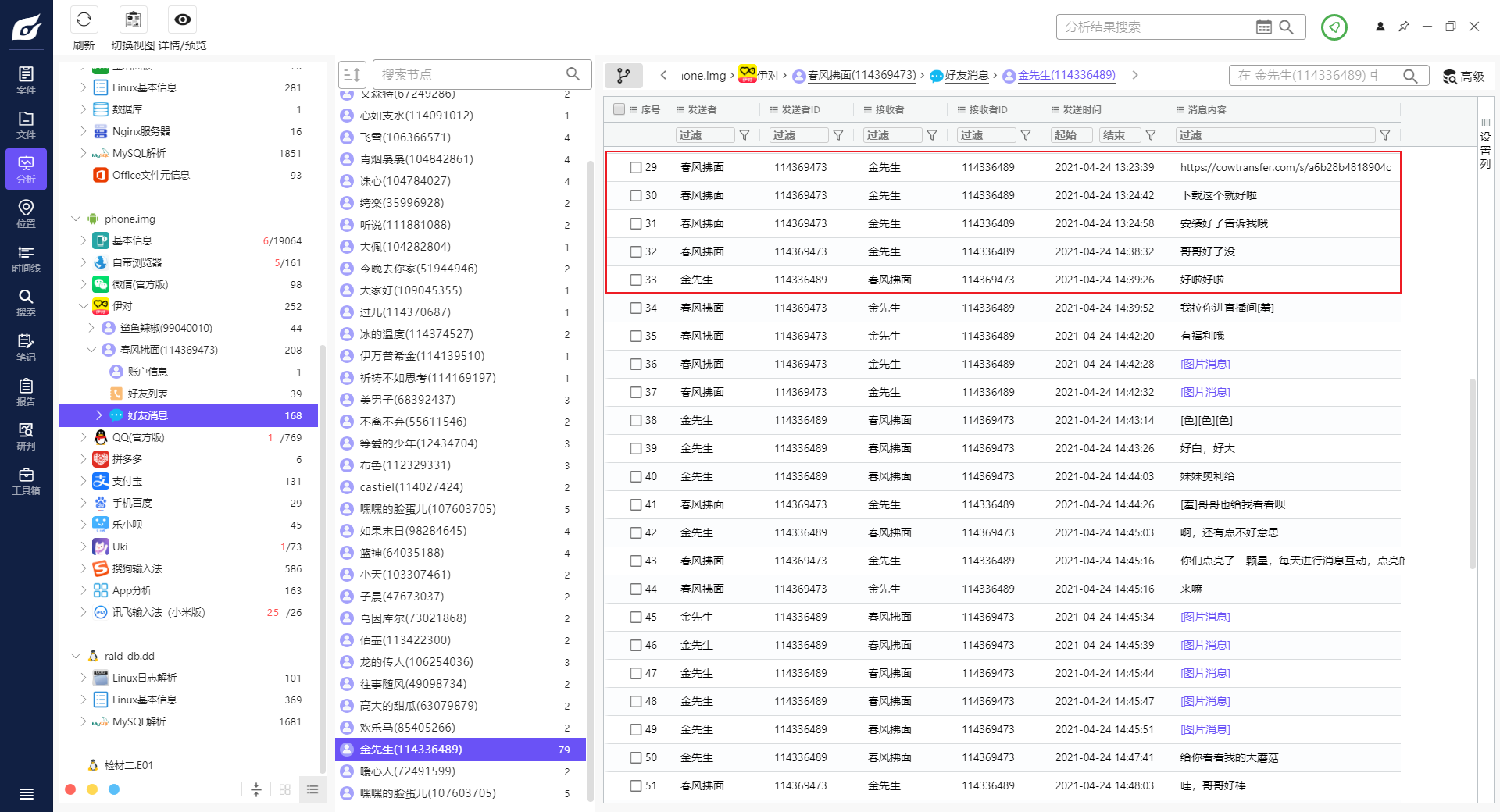
Task: Open the reports (报告) sidebar tab
Action: 26,391
